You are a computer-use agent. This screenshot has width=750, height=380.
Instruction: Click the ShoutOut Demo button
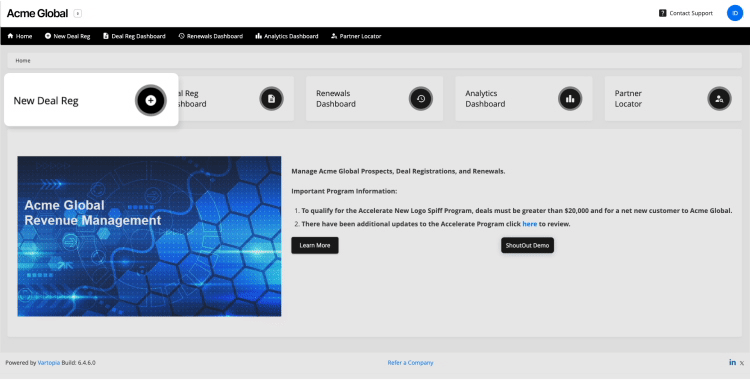coord(527,245)
